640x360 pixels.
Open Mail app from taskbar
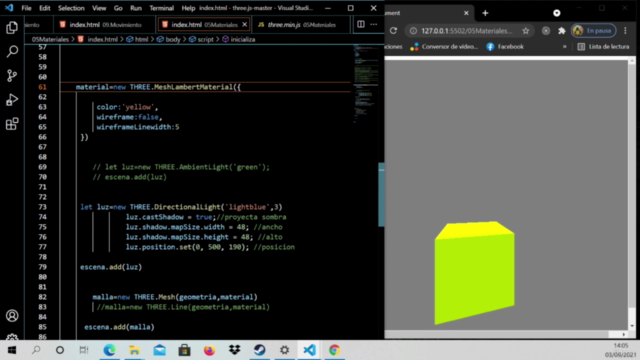click(x=160, y=350)
